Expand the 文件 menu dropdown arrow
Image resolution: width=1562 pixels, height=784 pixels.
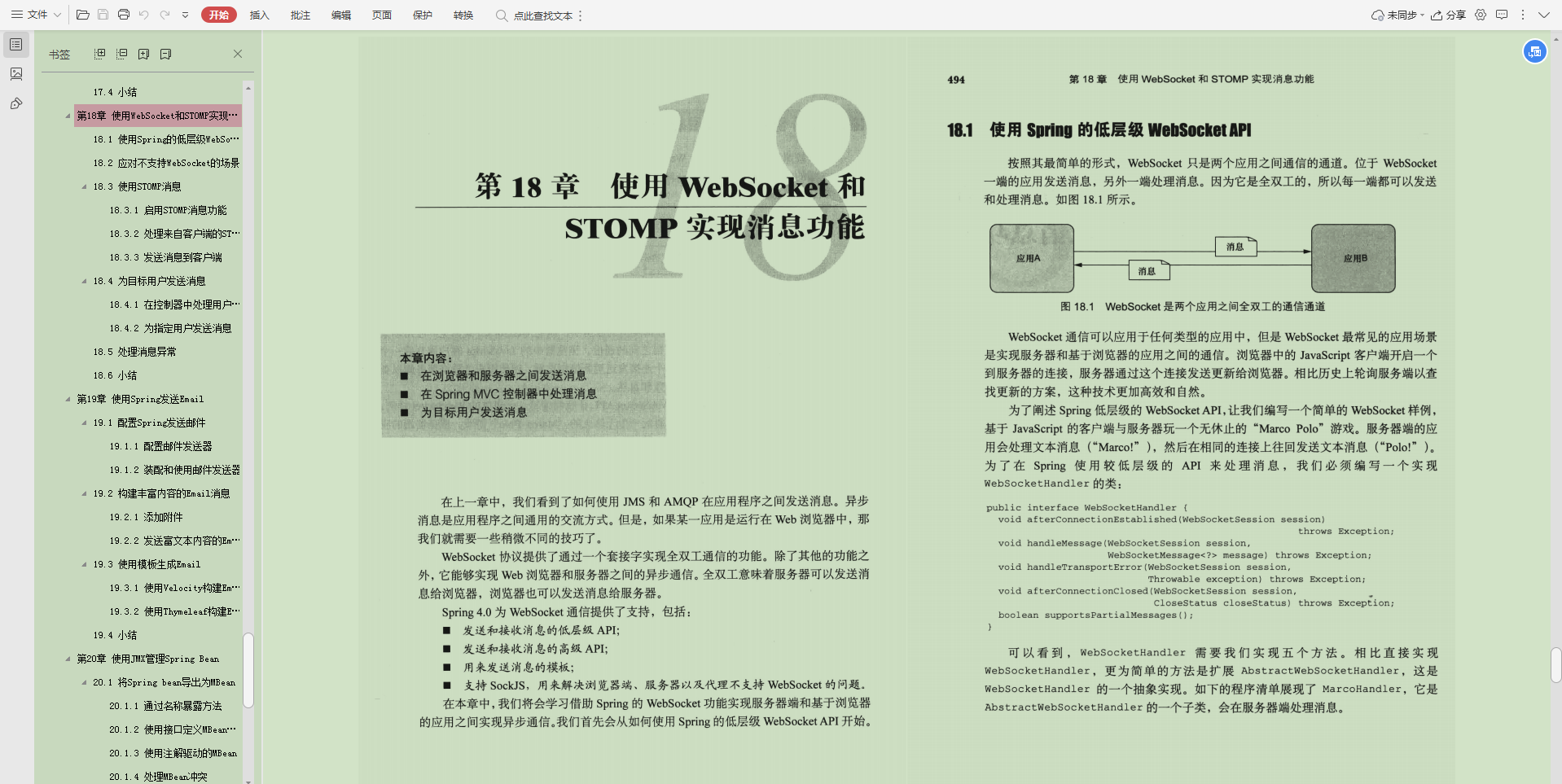click(57, 14)
